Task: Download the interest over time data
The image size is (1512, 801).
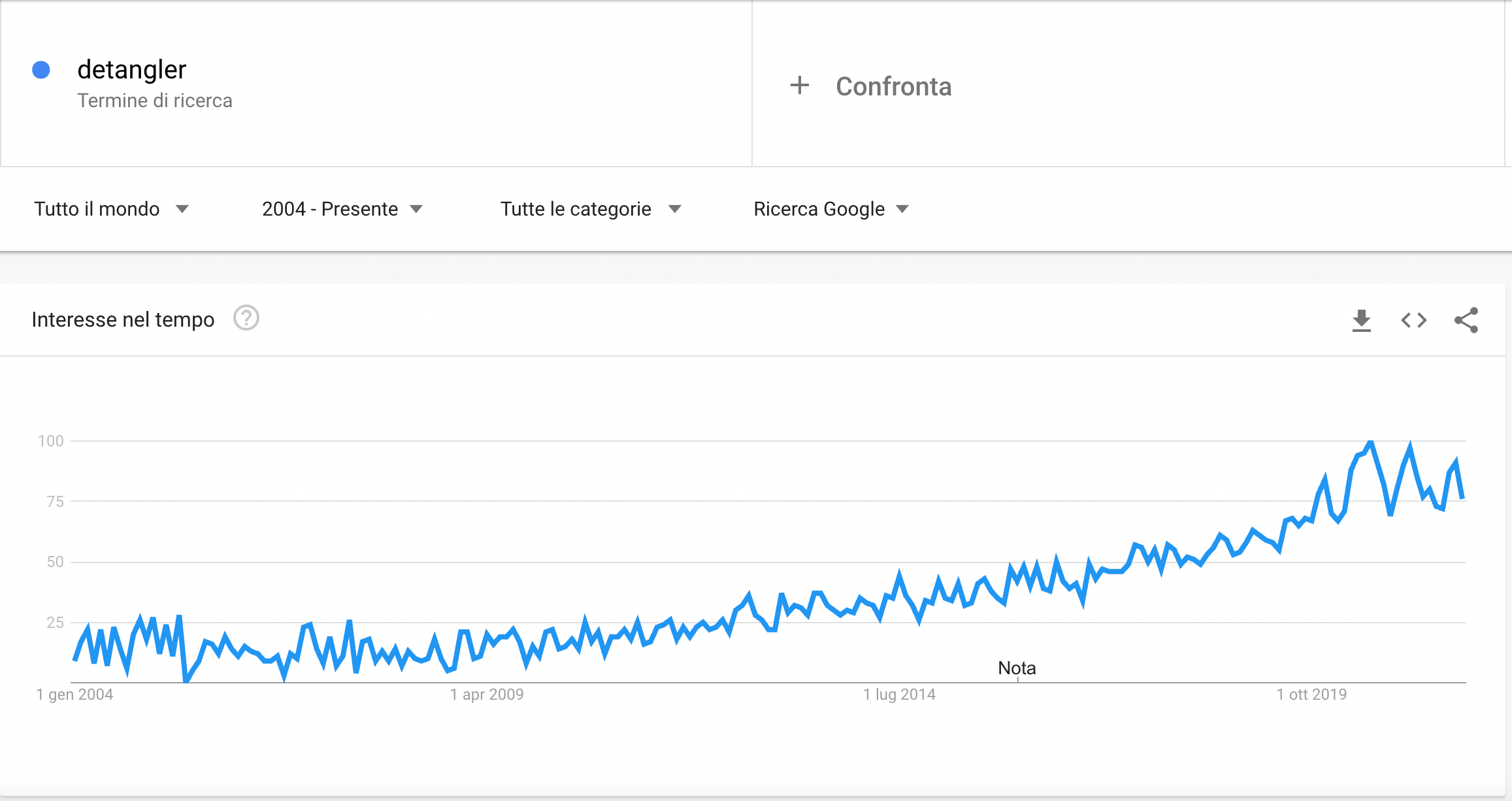Action: pyautogui.click(x=1362, y=320)
